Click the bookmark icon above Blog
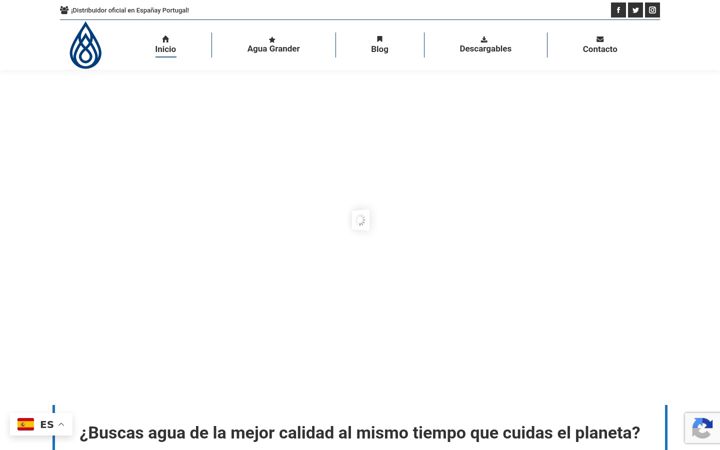This screenshot has height=450, width=720. [379, 39]
